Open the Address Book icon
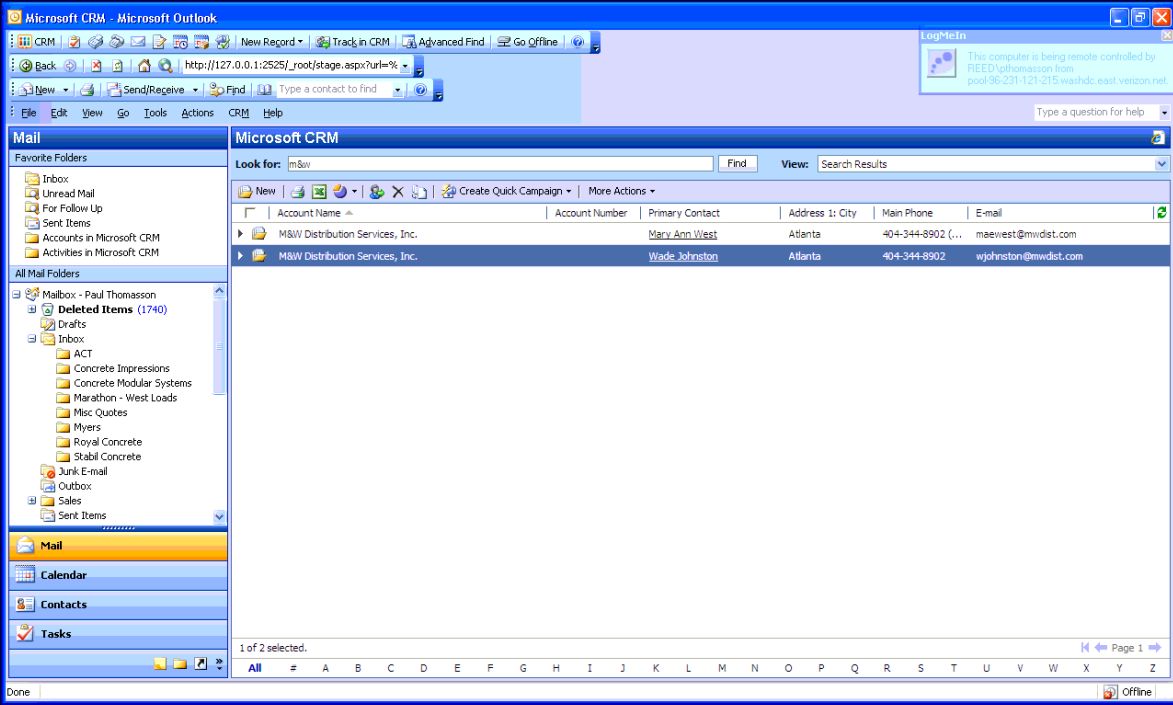The width and height of the screenshot is (1173, 705). pos(264,90)
